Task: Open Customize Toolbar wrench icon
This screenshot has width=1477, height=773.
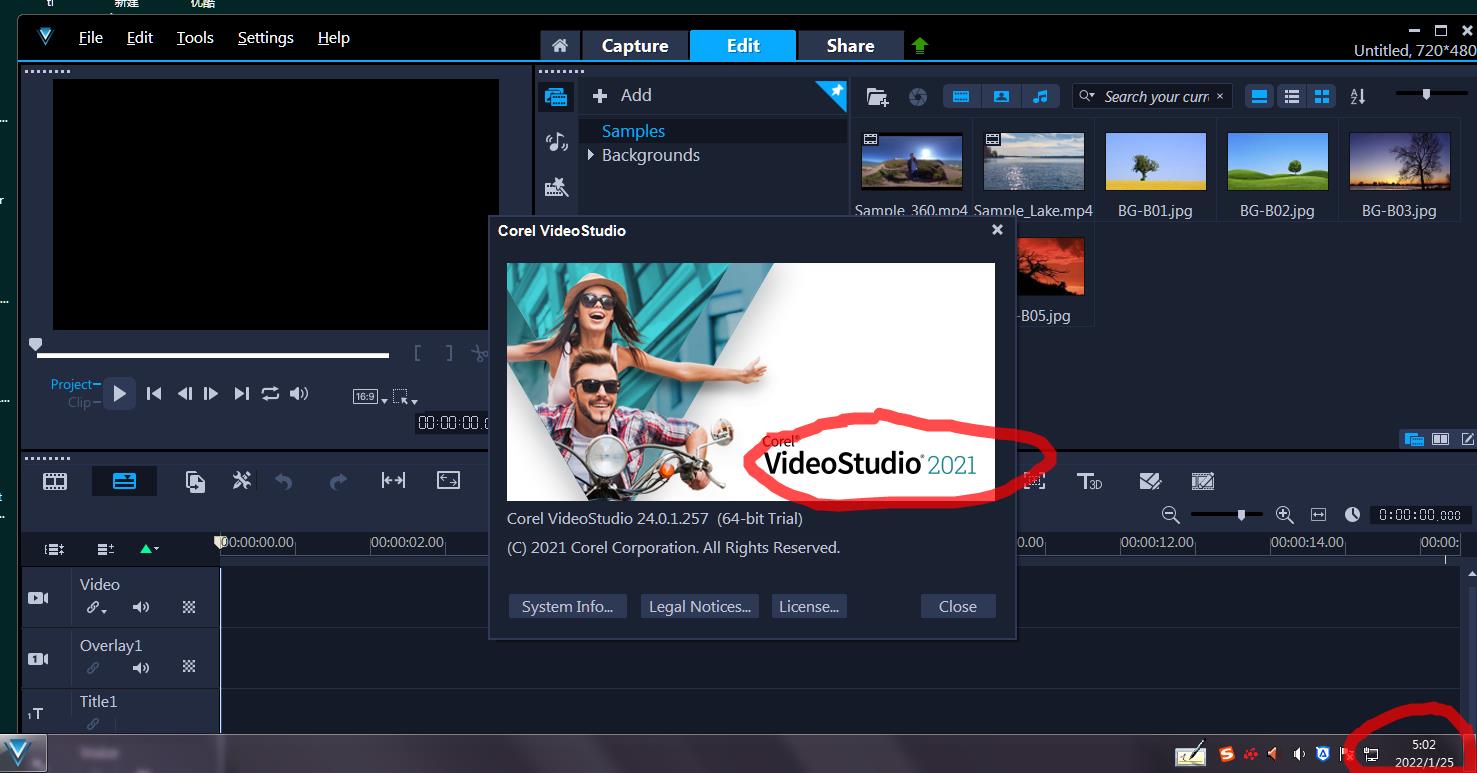Action: (241, 481)
